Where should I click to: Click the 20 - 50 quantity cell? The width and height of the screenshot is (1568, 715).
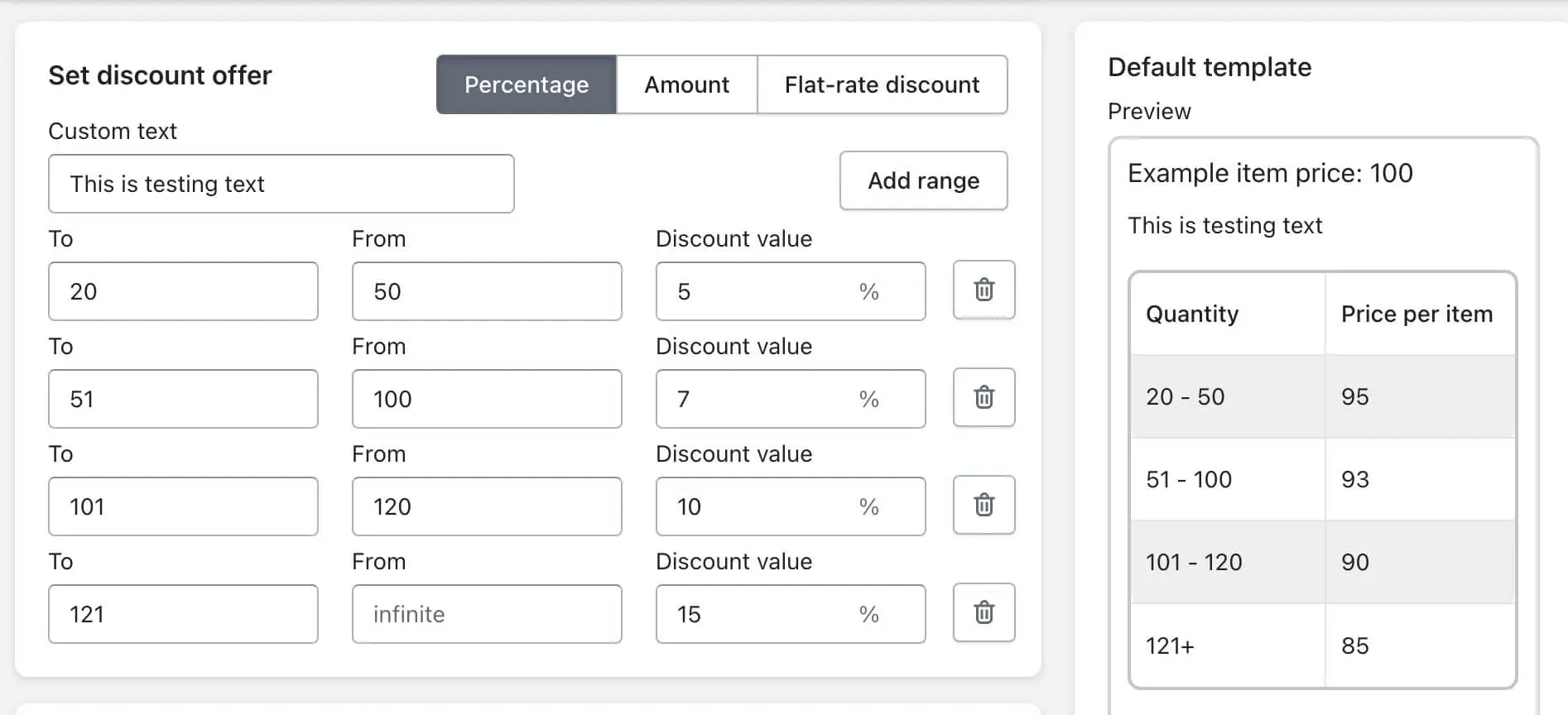click(1228, 396)
